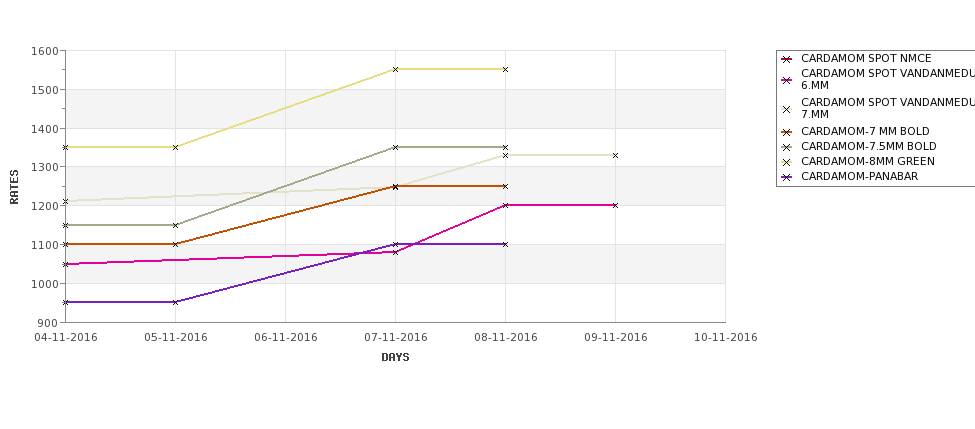This screenshot has height=429, width=975.
Task: Click the magenta 6.MM legend marker
Action: tap(787, 80)
